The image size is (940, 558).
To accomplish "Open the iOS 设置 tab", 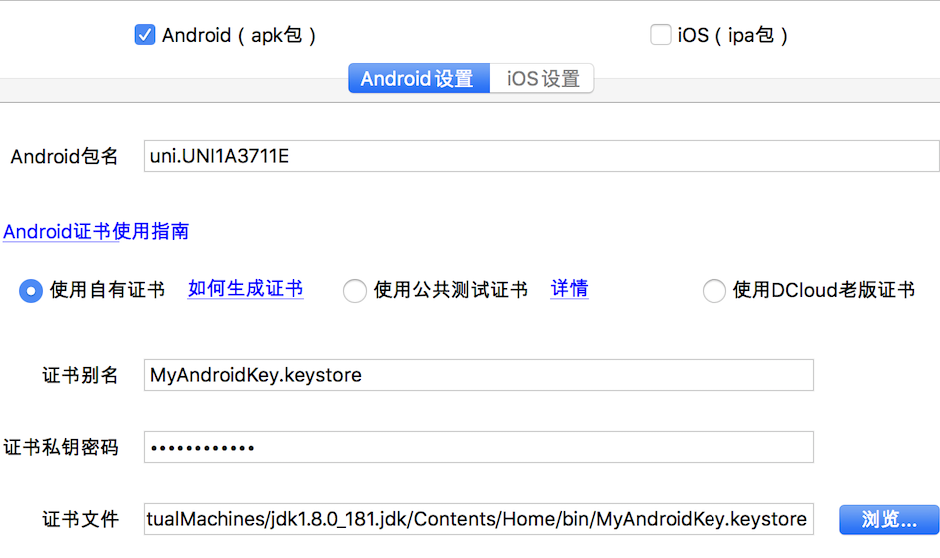I will pos(542,79).
